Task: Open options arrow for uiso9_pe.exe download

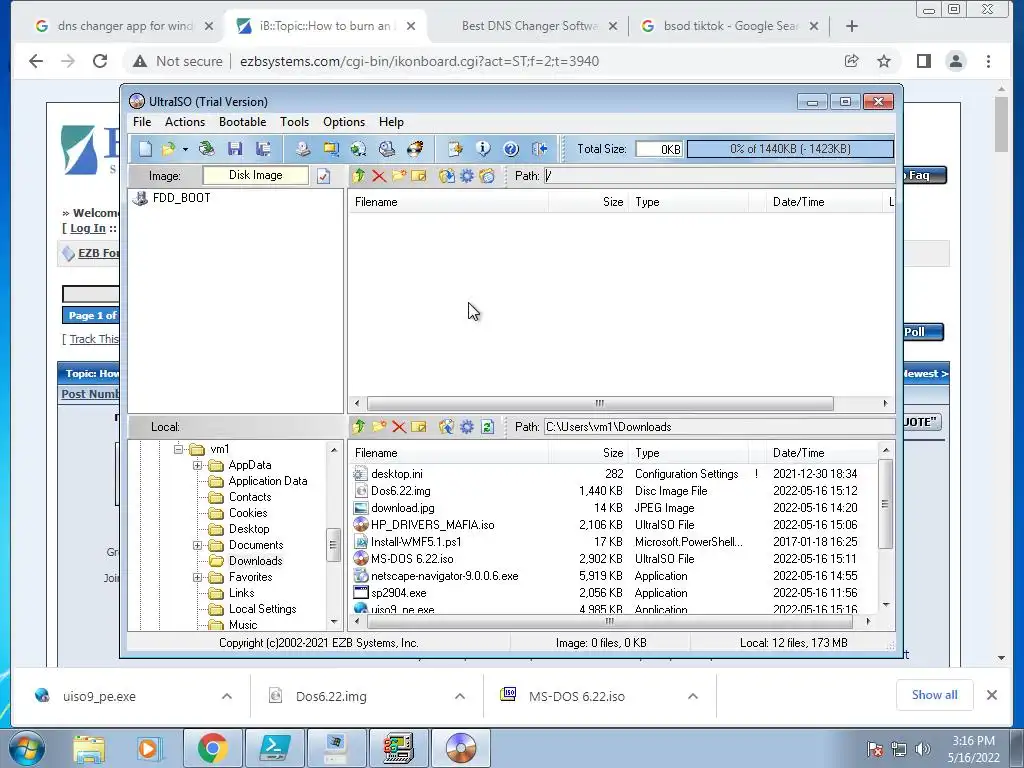Action: [x=227, y=696]
